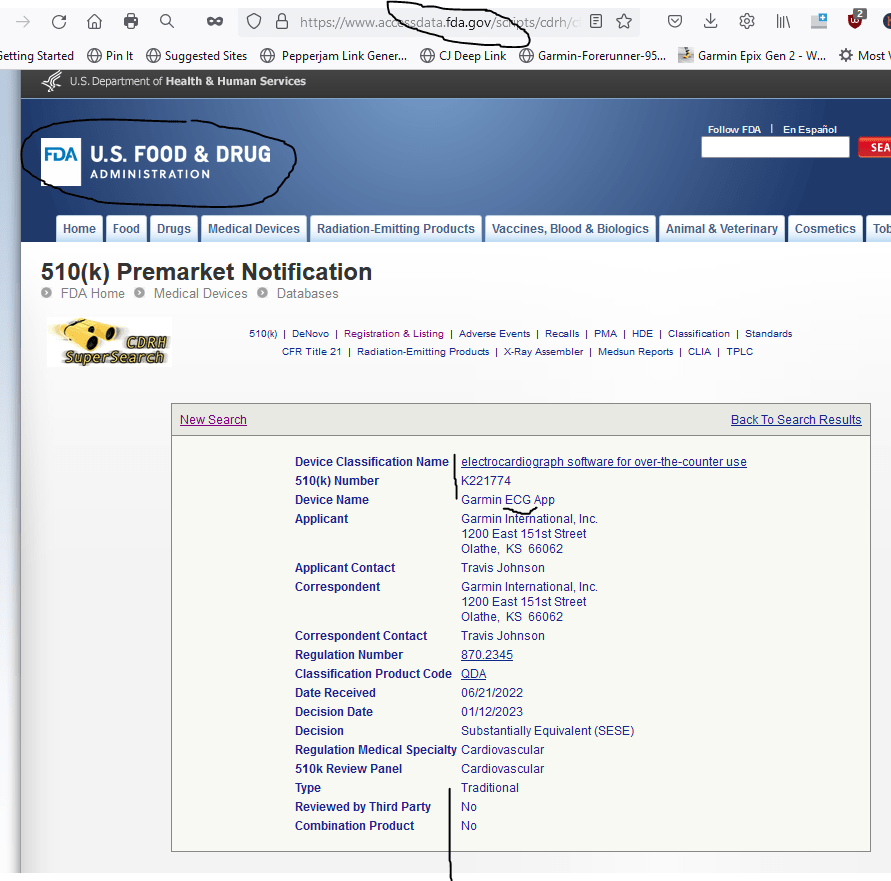The height and width of the screenshot is (881, 891).
Task: Open the Vaccines, Blood & Biologics tab
Action: click(x=570, y=229)
